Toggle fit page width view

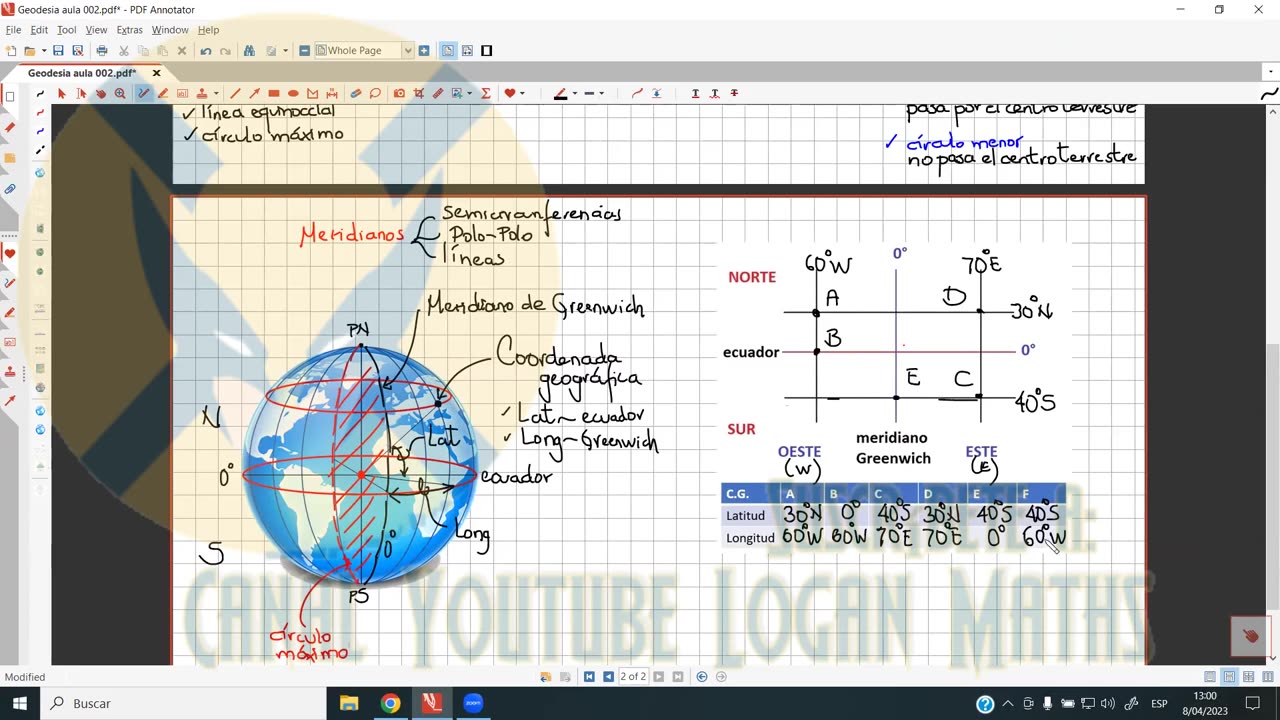[x=467, y=50]
